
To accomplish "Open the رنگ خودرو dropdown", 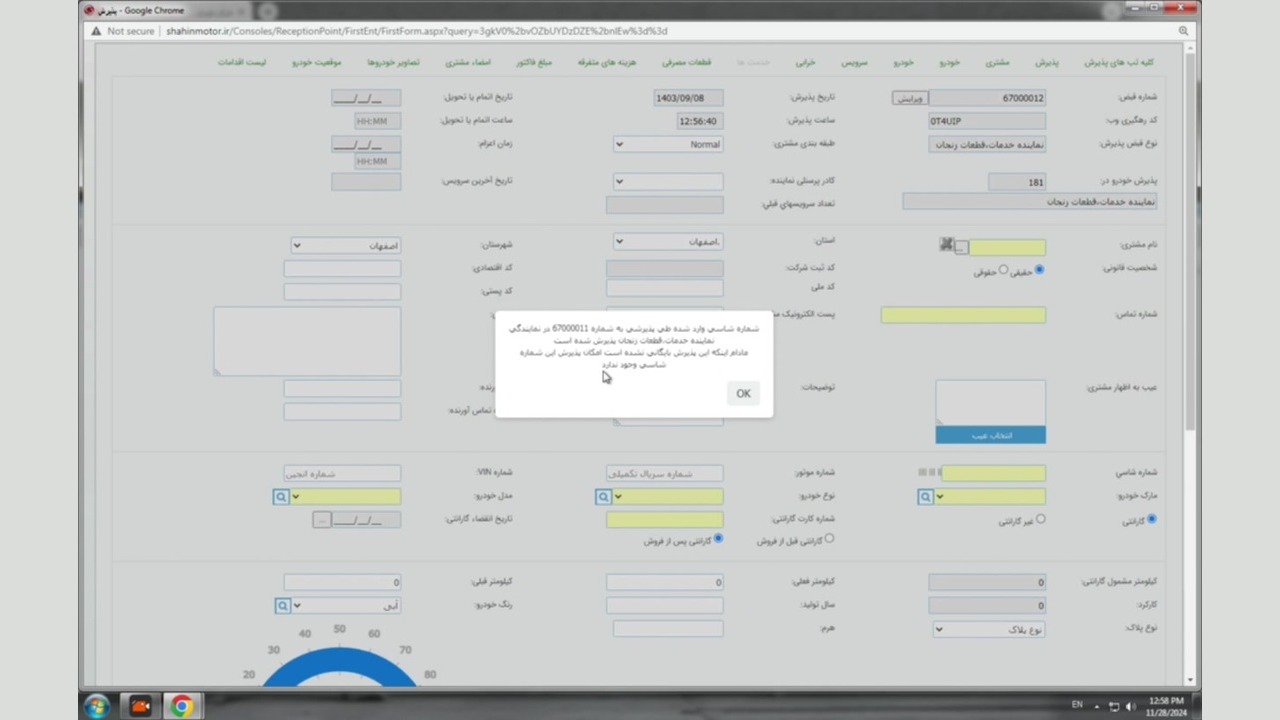I will click(346, 605).
